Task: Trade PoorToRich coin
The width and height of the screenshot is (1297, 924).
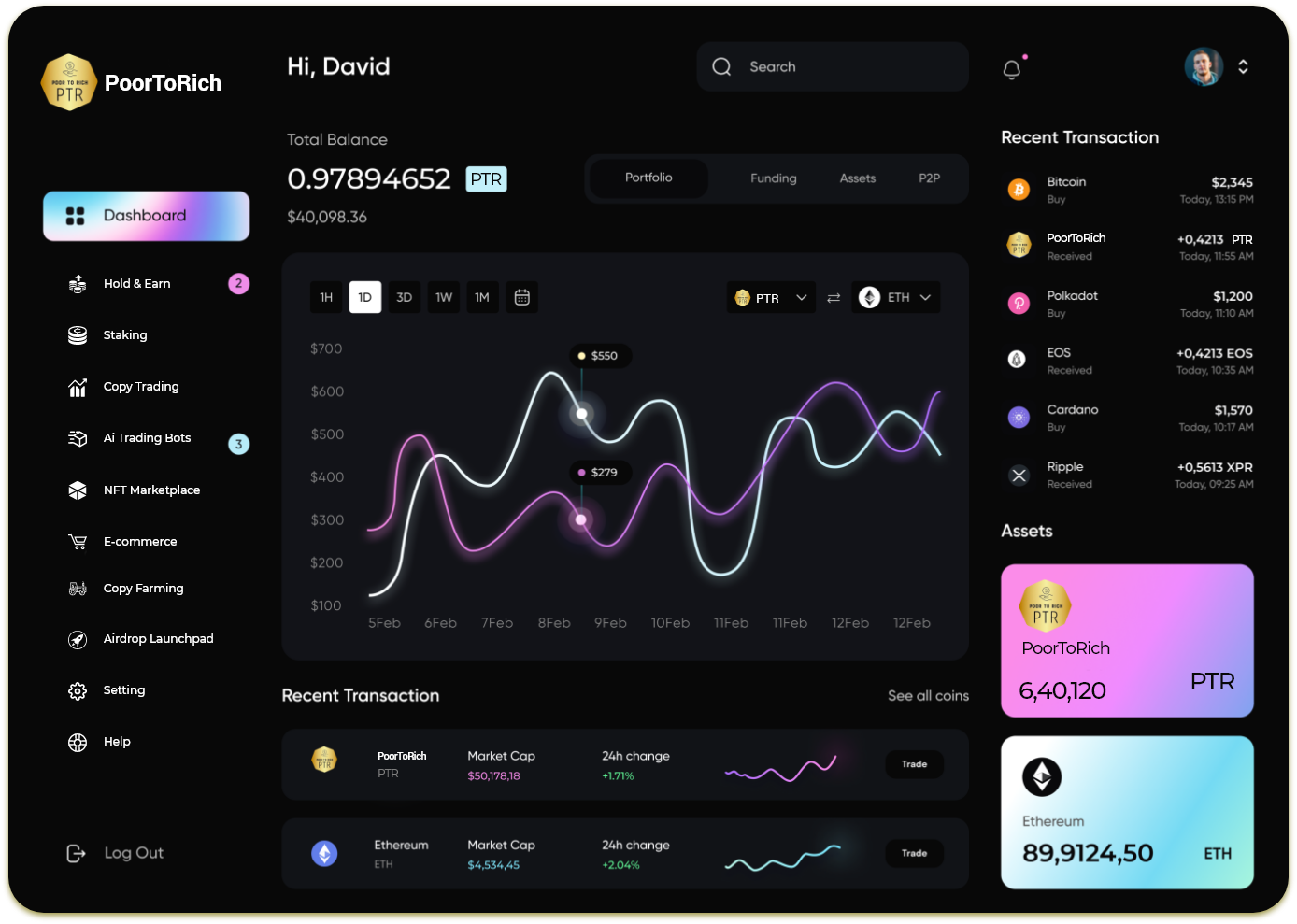Action: pos(915,764)
